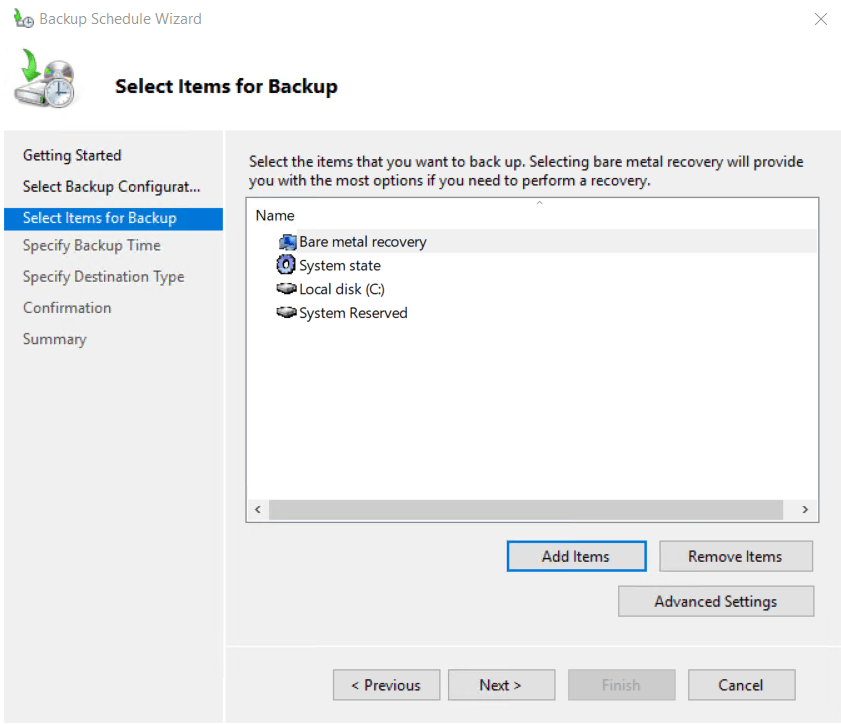841x724 pixels.
Task: Cancel the backup wizard
Action: pyautogui.click(x=741, y=685)
